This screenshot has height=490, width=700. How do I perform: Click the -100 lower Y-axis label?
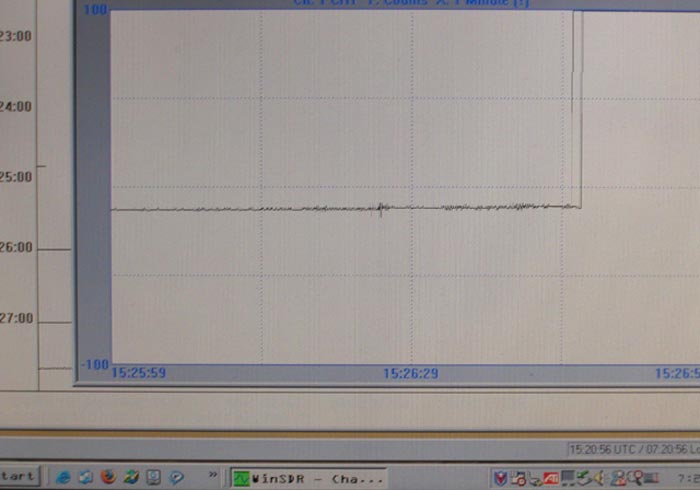click(x=95, y=365)
